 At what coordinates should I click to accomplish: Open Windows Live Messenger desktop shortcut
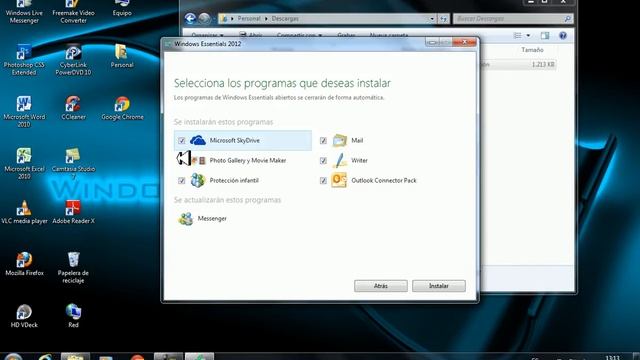point(24,11)
